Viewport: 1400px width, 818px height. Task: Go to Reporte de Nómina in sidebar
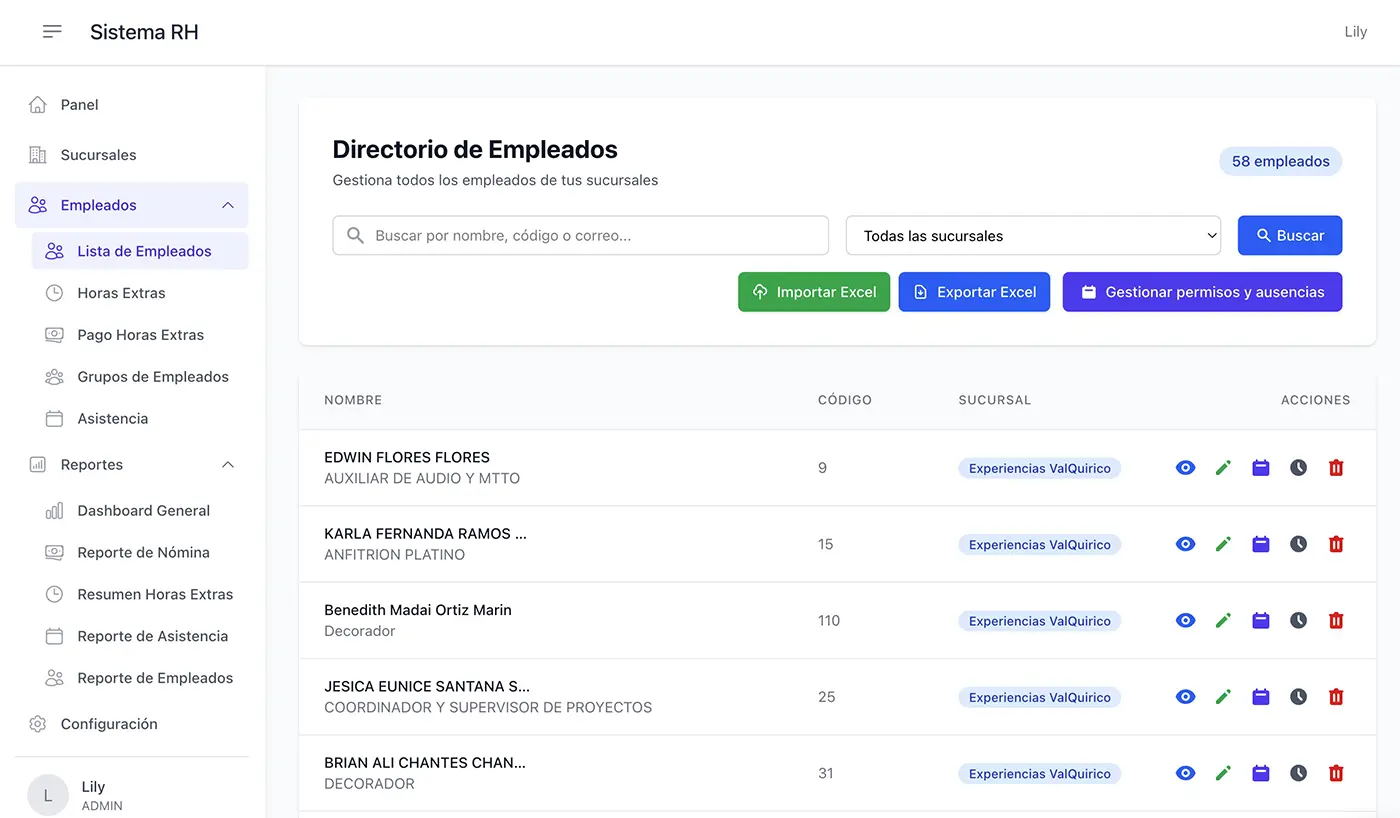(x=143, y=552)
